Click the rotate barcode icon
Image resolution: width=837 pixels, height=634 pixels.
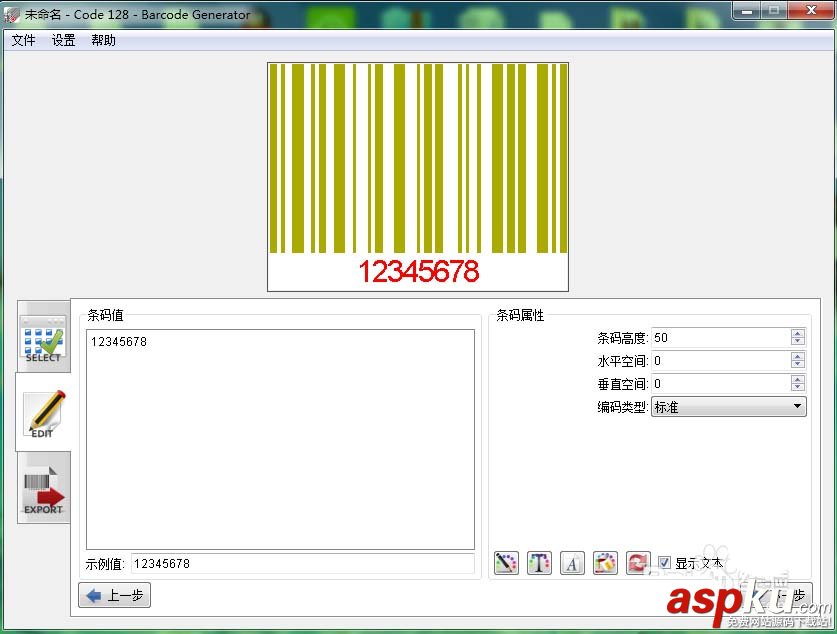[x=638, y=563]
